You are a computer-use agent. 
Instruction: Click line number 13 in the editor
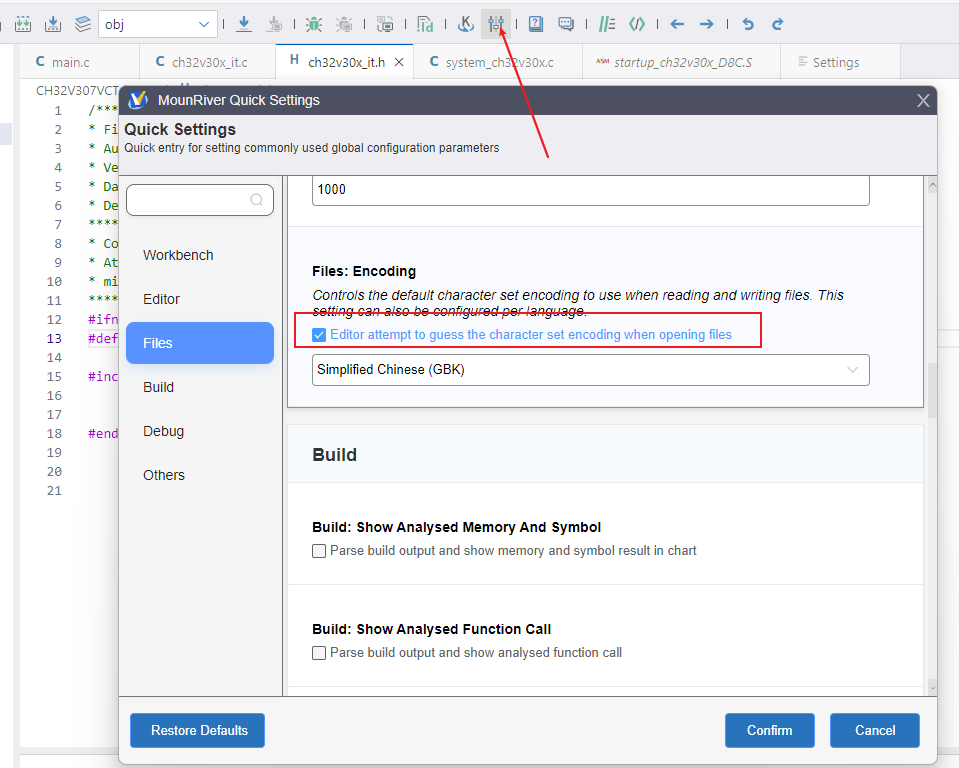point(54,339)
